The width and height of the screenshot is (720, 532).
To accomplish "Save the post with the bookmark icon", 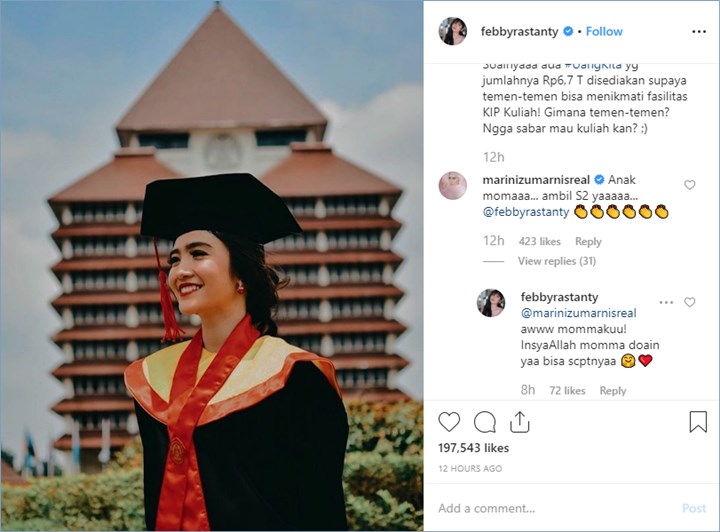I will (698, 422).
